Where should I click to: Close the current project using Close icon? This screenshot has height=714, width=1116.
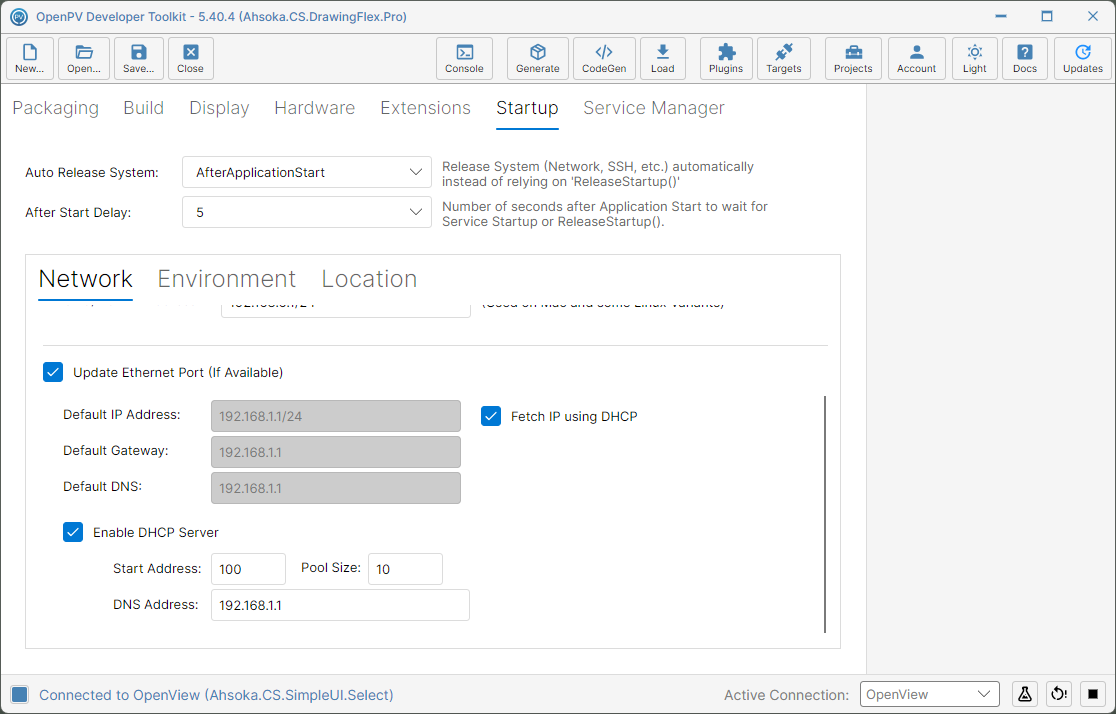[x=191, y=58]
